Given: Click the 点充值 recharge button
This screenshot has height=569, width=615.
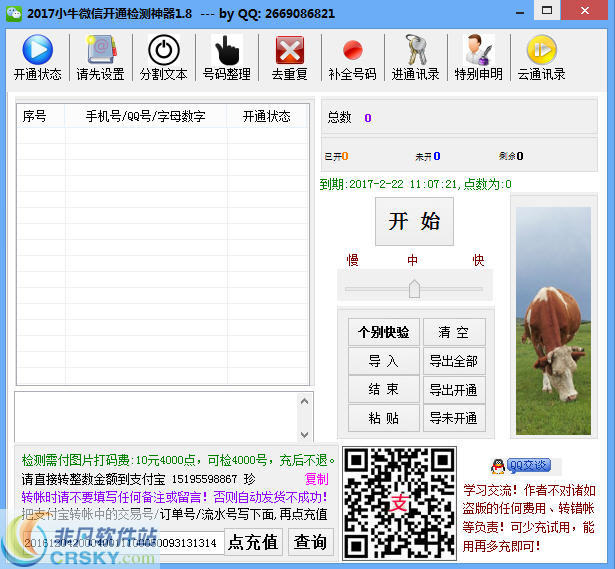Looking at the screenshot, I should tap(253, 542).
